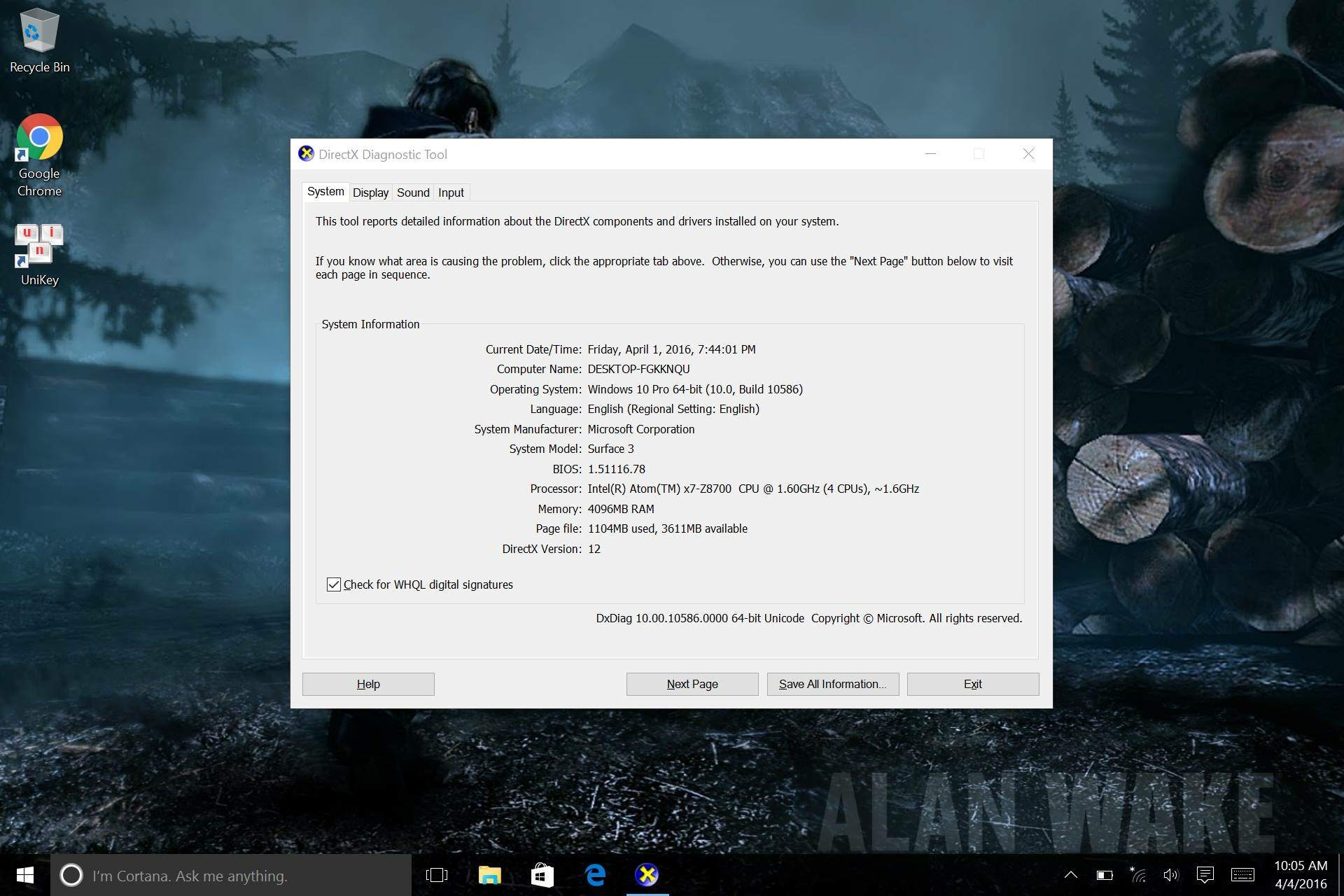1344x896 pixels.
Task: Open the touch keyboard icon
Action: click(1242, 875)
